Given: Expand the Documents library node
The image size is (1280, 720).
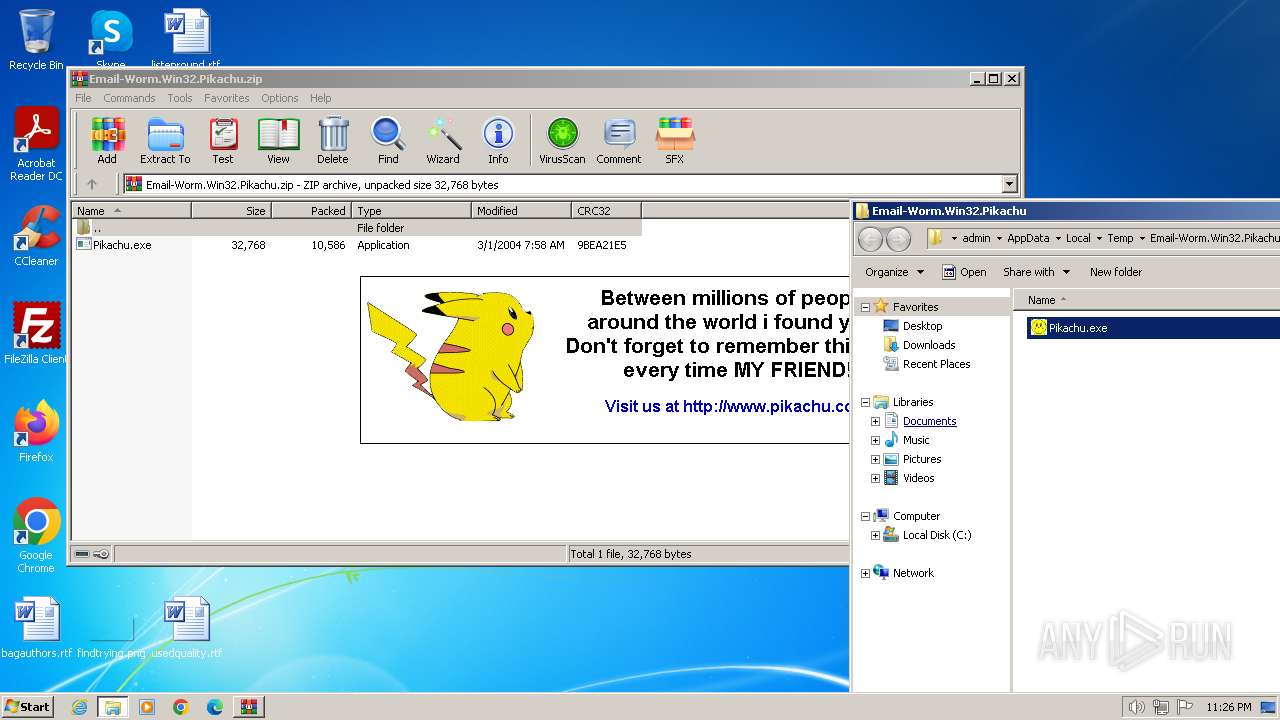Looking at the screenshot, I should pyautogui.click(x=876, y=421).
